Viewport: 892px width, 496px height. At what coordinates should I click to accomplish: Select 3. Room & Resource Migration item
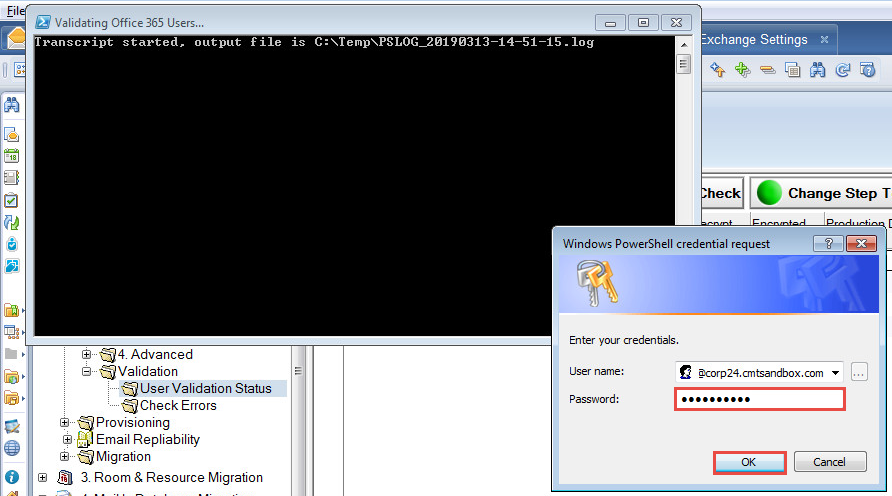pos(171,477)
